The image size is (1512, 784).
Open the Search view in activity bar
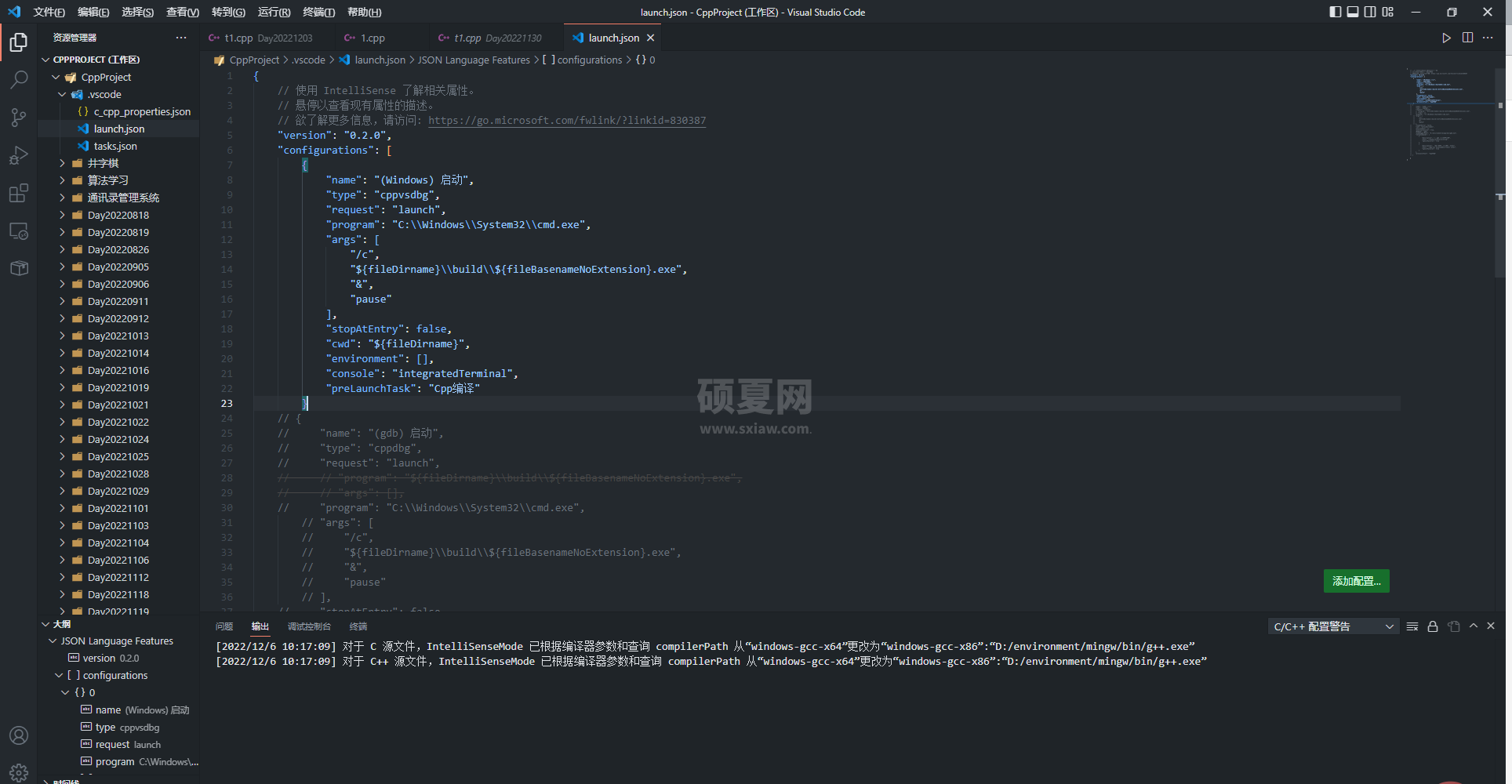coord(19,79)
